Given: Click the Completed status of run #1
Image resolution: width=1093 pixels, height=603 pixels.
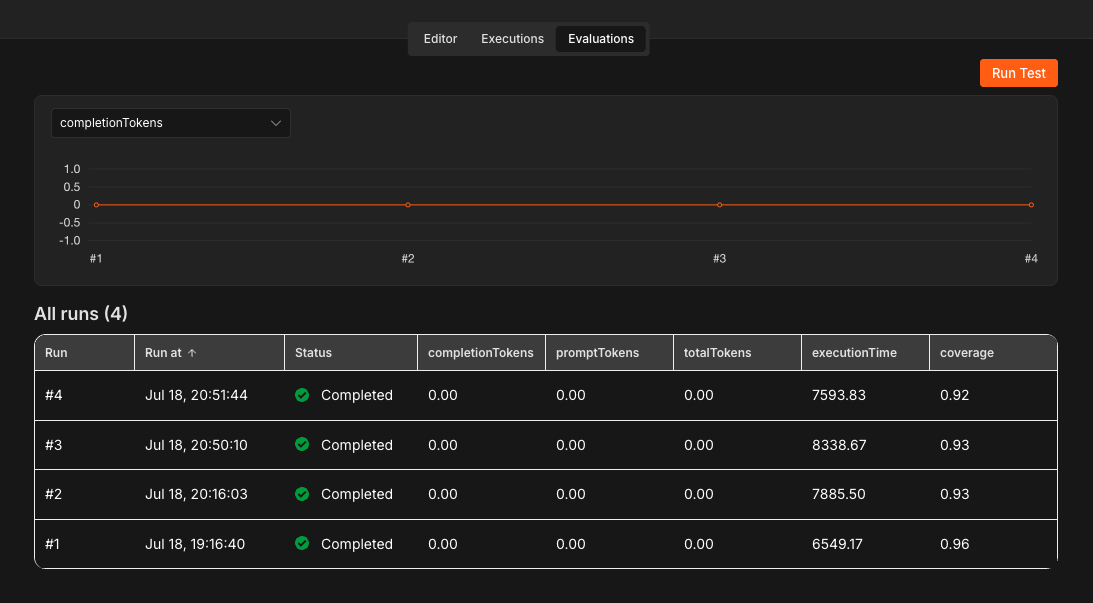Looking at the screenshot, I should click(357, 544).
